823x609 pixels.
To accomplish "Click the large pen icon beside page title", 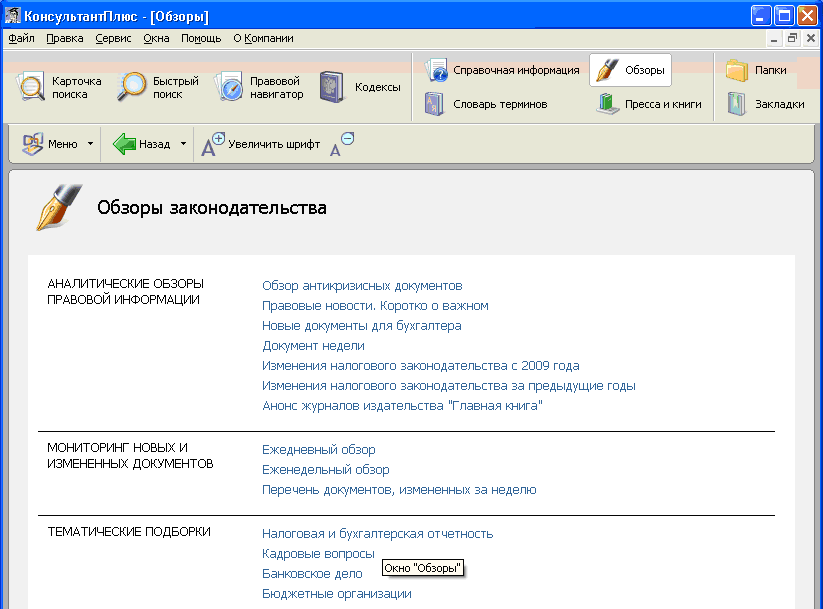I will click(x=59, y=207).
